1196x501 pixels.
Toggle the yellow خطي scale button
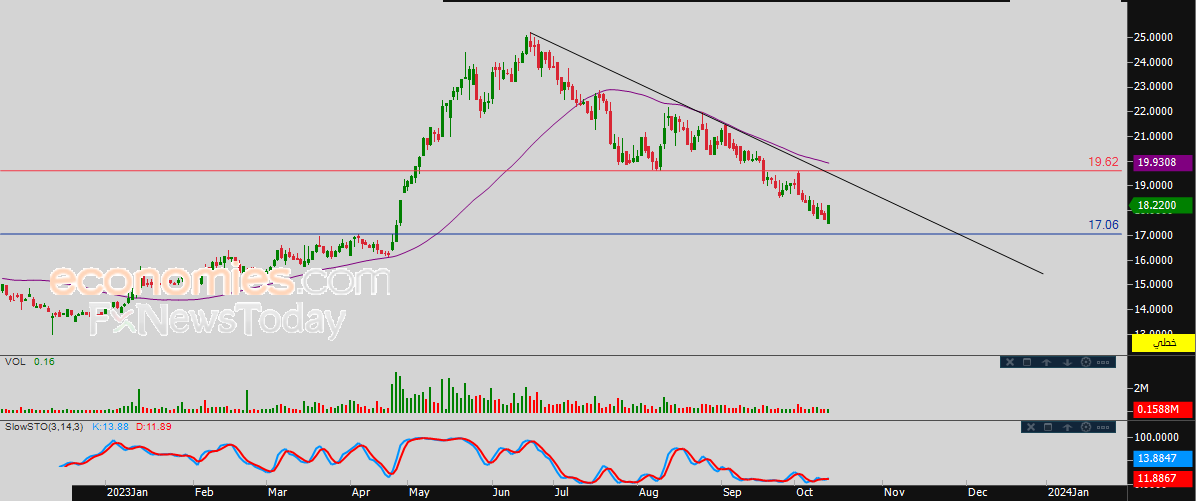[x=1163, y=343]
